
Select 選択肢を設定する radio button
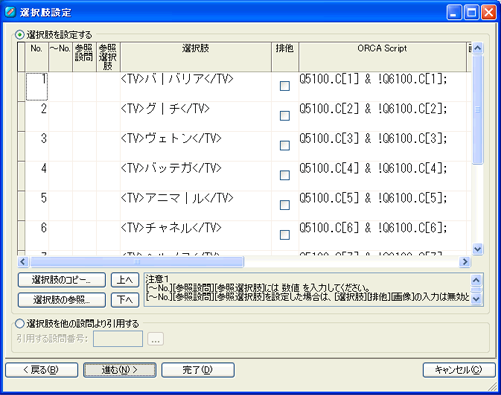coord(20,35)
